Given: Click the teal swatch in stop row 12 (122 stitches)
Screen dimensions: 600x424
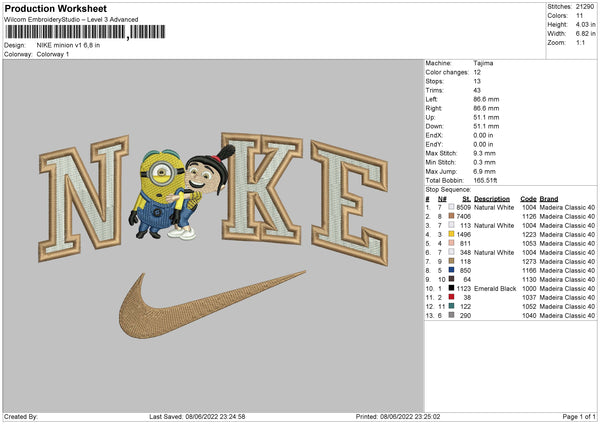Looking at the screenshot, I should [x=452, y=306].
